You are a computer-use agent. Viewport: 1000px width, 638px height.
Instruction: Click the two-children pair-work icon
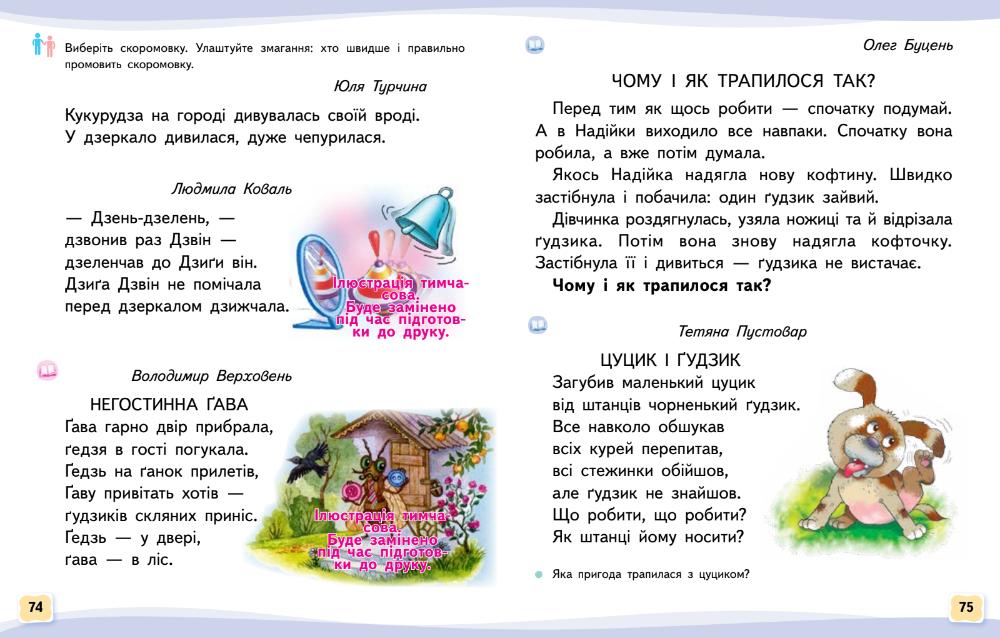tap(43, 45)
